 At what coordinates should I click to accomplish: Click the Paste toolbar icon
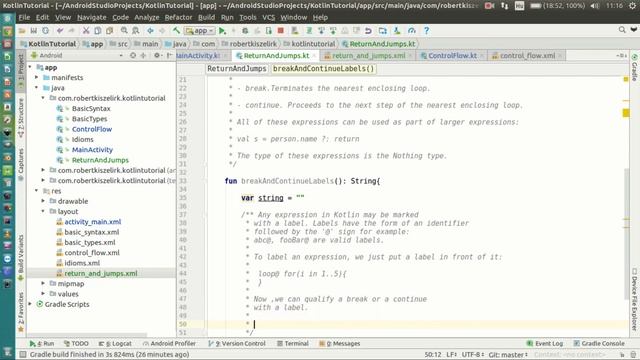coord(109,31)
